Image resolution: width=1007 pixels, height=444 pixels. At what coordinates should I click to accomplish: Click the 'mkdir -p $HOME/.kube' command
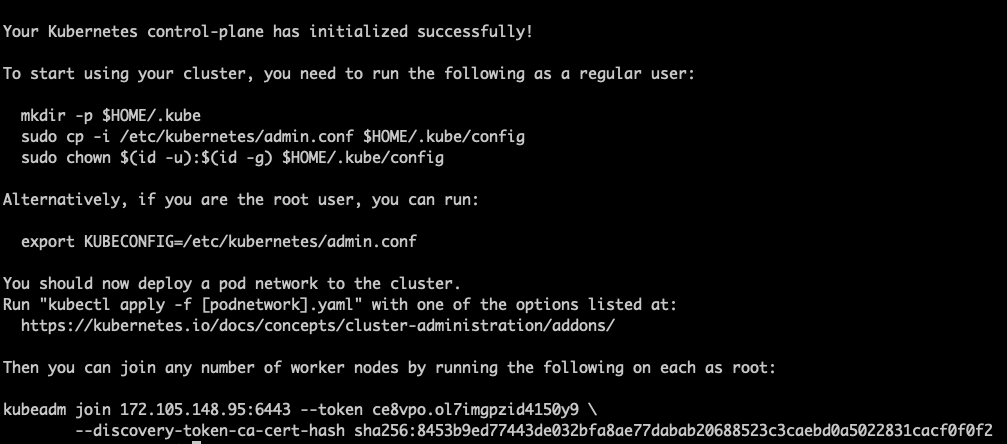click(x=100, y=115)
